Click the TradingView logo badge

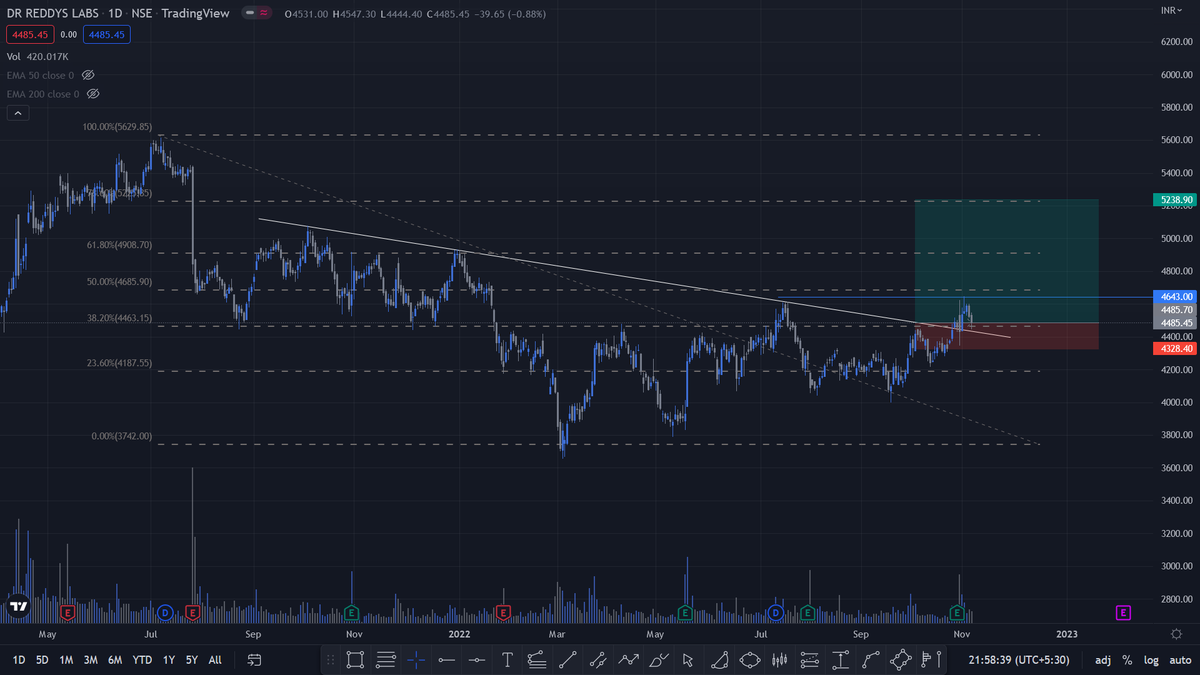tap(18, 606)
